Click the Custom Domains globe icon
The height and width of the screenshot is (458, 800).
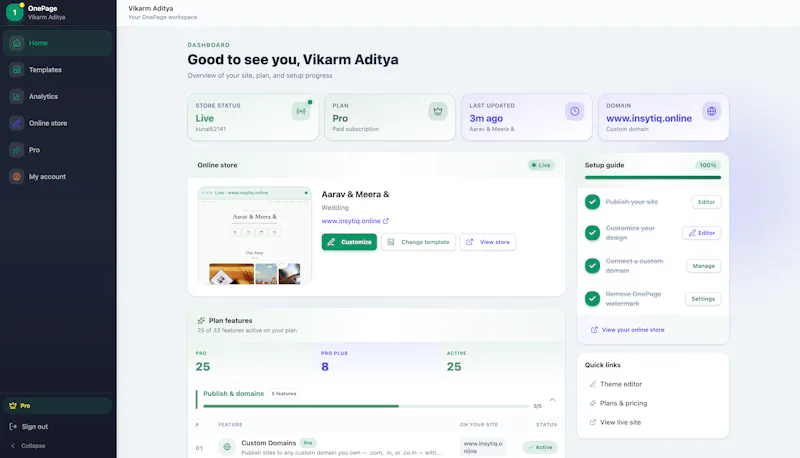tap(227, 447)
